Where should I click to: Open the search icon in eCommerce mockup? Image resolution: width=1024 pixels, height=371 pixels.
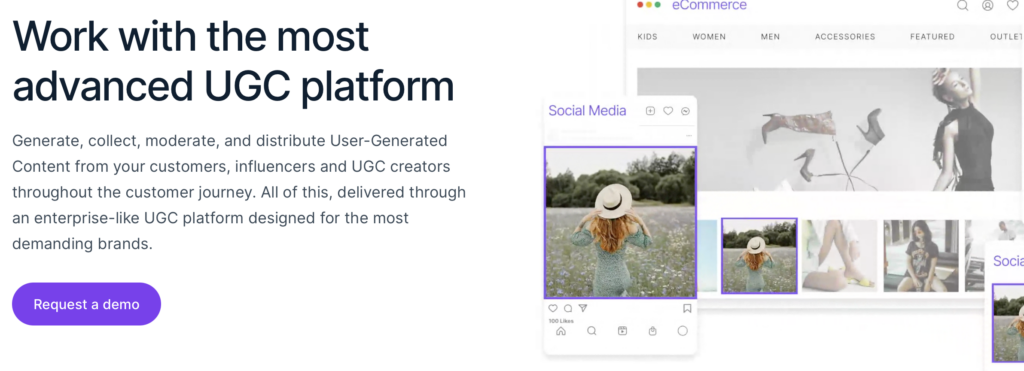tap(963, 5)
